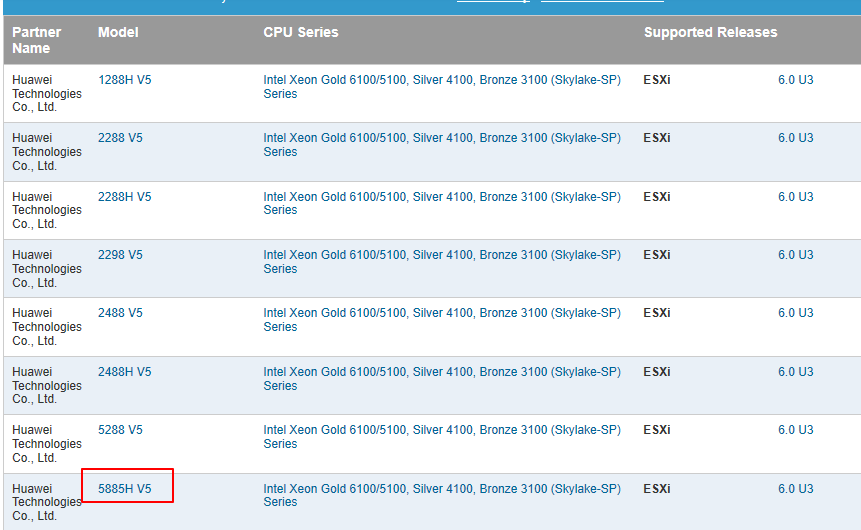Screen dimensions: 861x530
Task: Open the 2288 V5 model link
Action: [x=120, y=138]
